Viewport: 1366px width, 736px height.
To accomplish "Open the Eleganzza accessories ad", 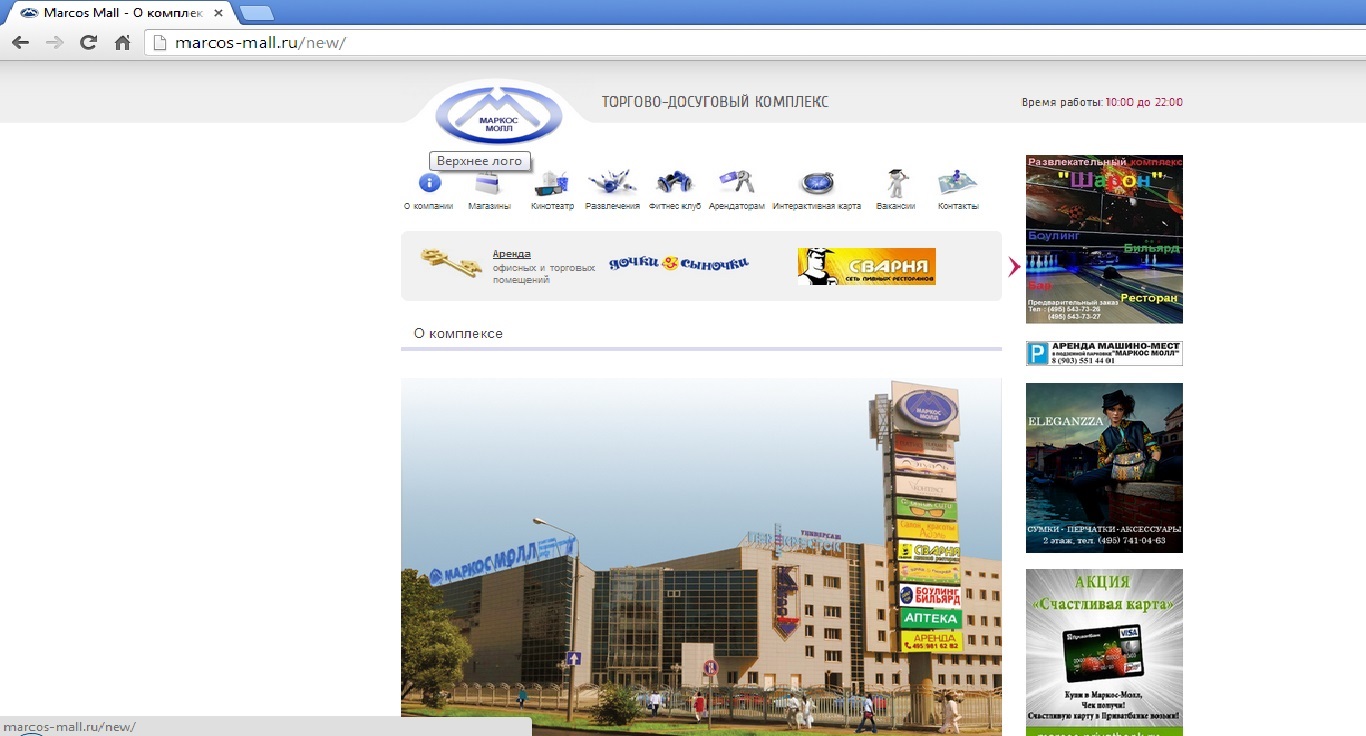I will click(1104, 468).
